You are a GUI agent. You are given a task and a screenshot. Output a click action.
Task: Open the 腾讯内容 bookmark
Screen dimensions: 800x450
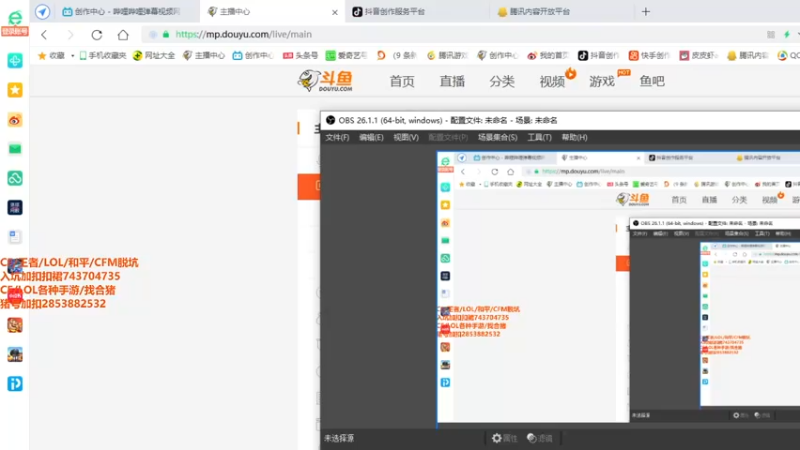click(747, 56)
